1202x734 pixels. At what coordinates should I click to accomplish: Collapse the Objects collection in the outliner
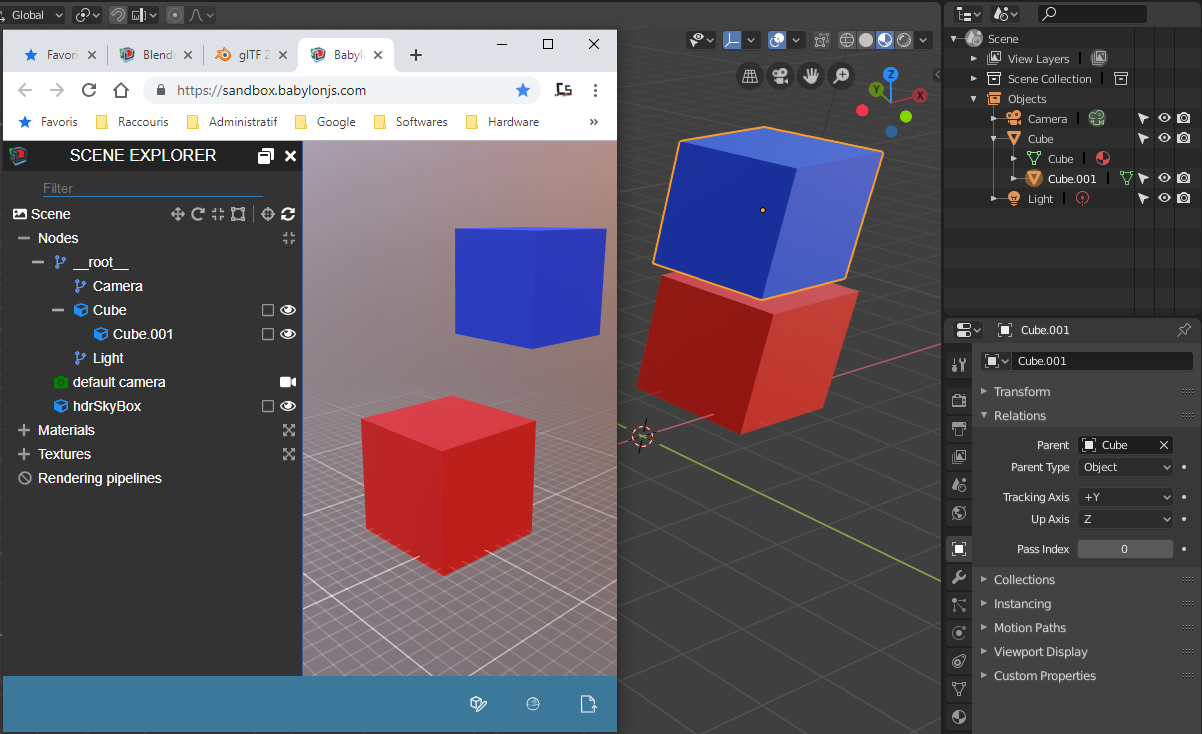click(973, 98)
